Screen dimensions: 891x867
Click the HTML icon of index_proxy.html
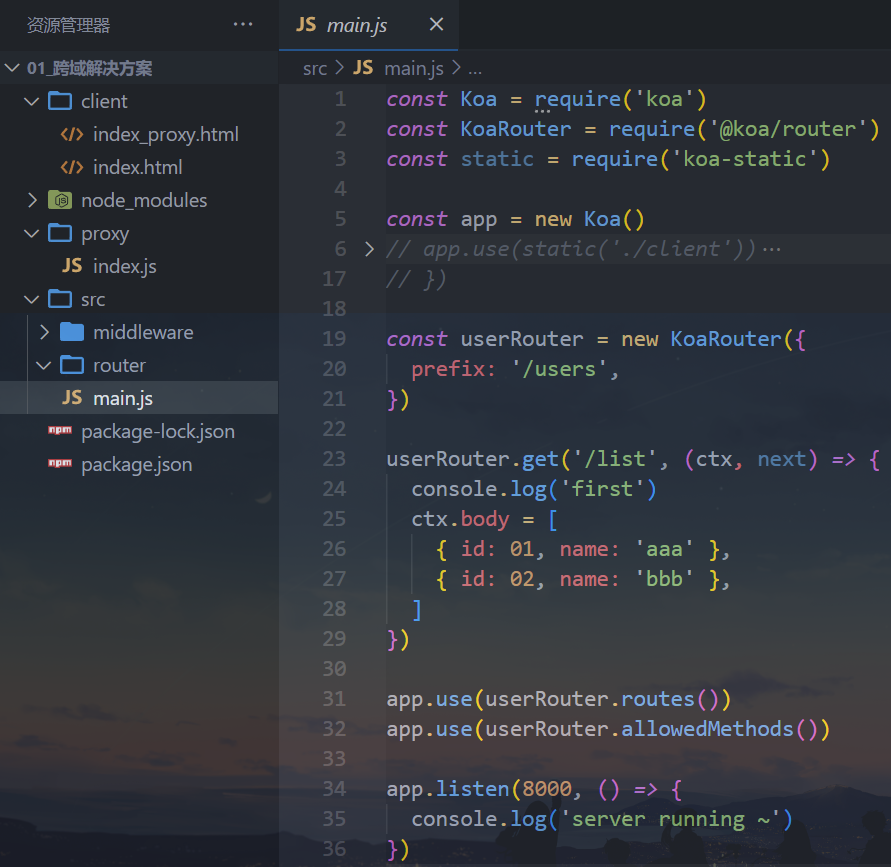[x=72, y=135]
